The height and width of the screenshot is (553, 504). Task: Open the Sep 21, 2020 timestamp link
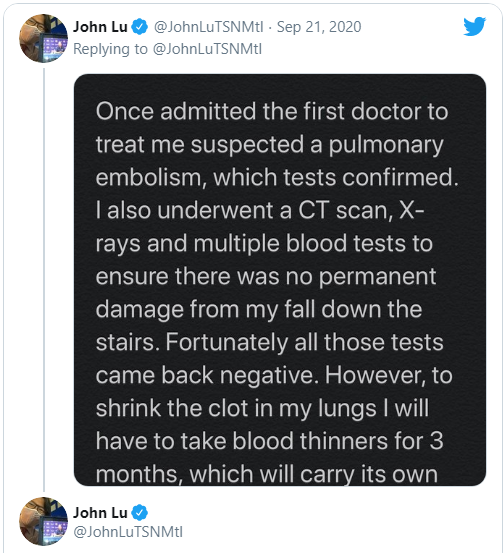tap(319, 27)
